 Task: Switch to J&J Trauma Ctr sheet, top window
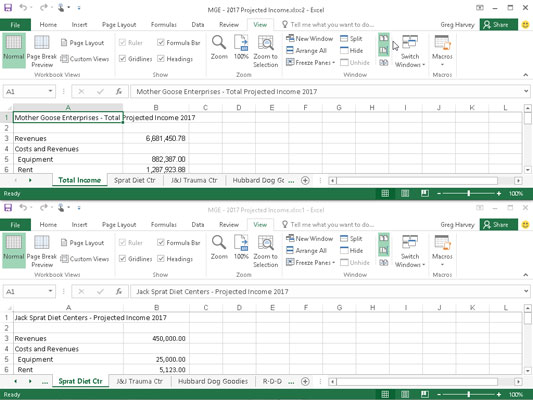[194, 180]
